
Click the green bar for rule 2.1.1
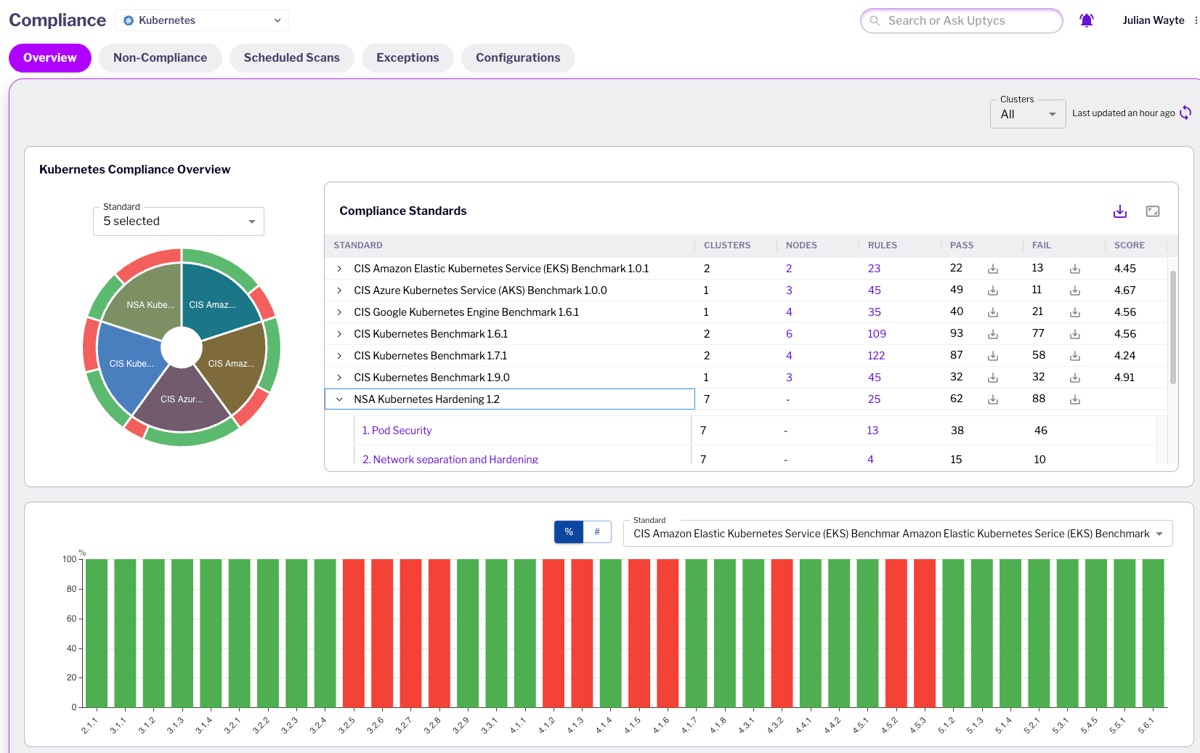[x=96, y=633]
